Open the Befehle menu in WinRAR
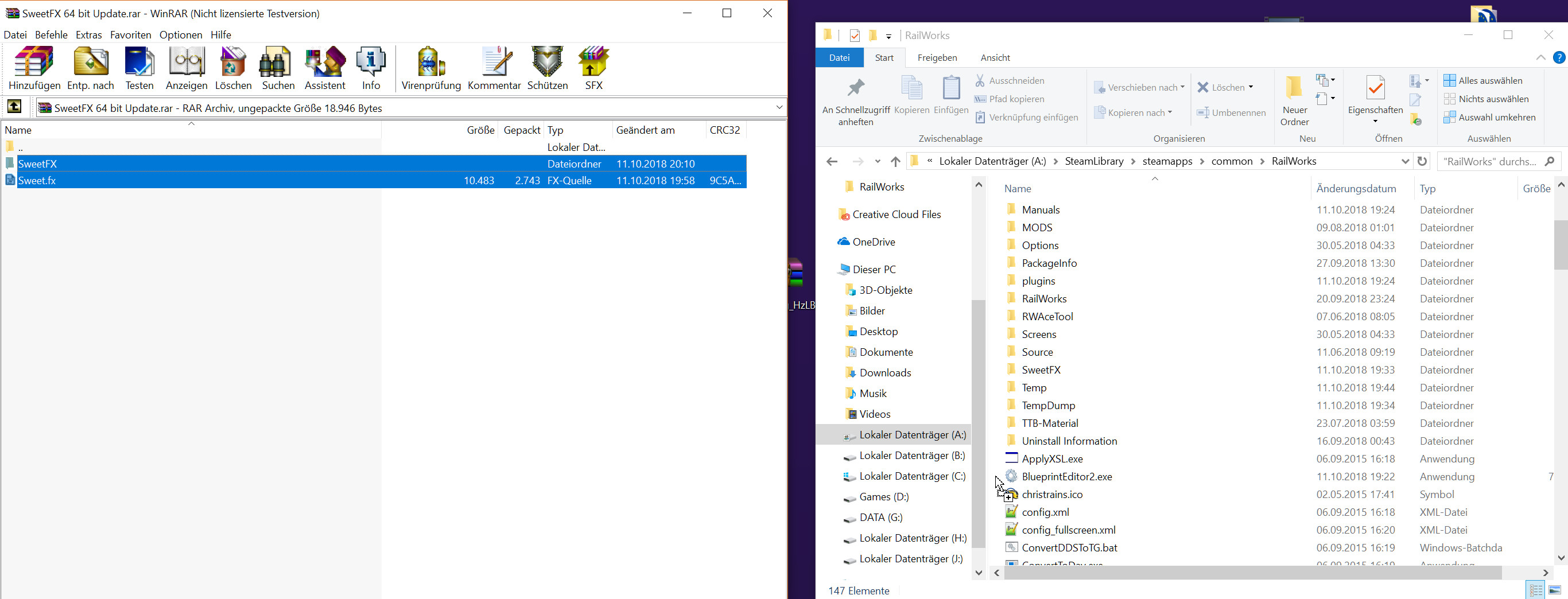This screenshot has width=1568, height=599. (51, 34)
